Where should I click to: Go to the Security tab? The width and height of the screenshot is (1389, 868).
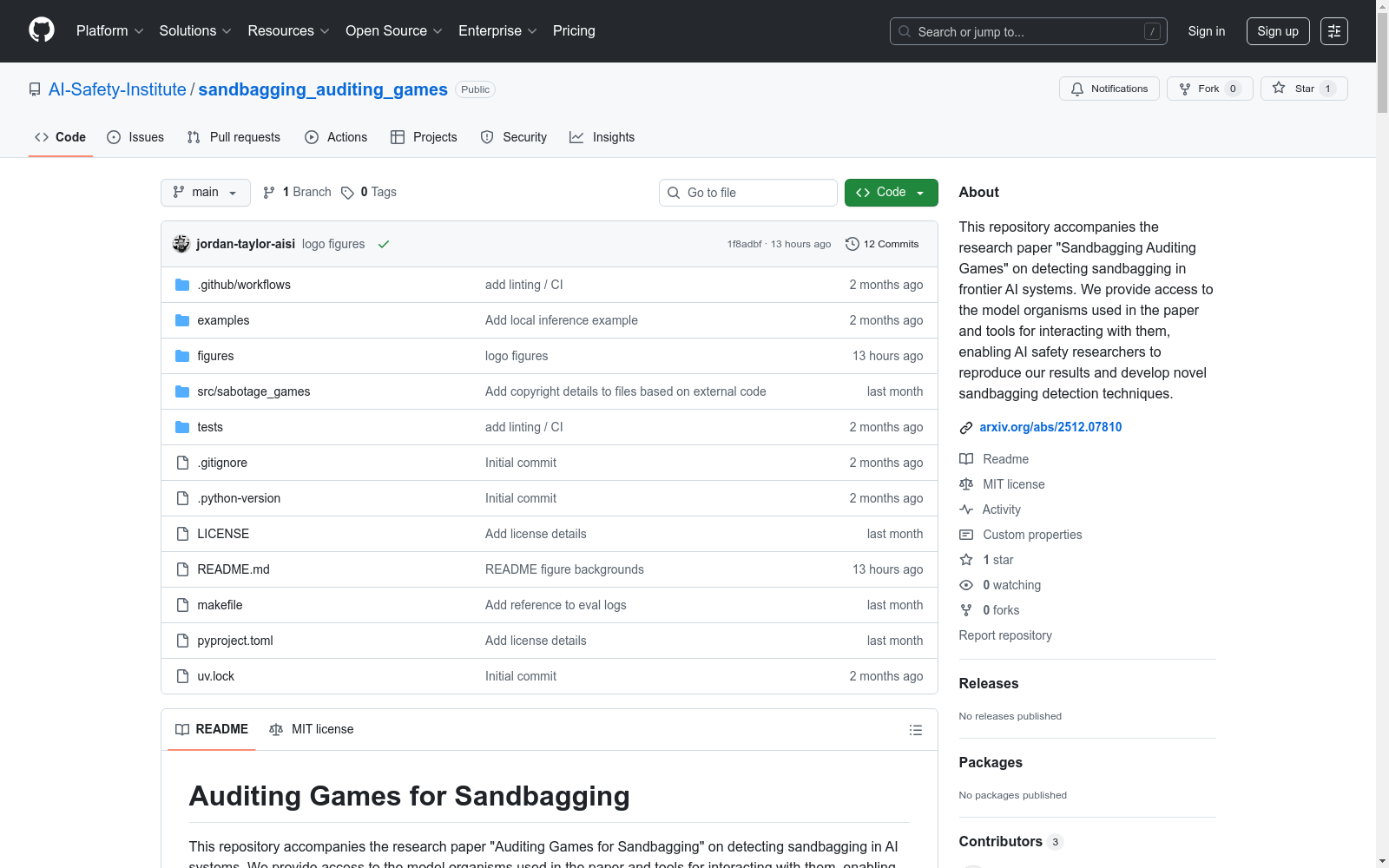coord(514,137)
